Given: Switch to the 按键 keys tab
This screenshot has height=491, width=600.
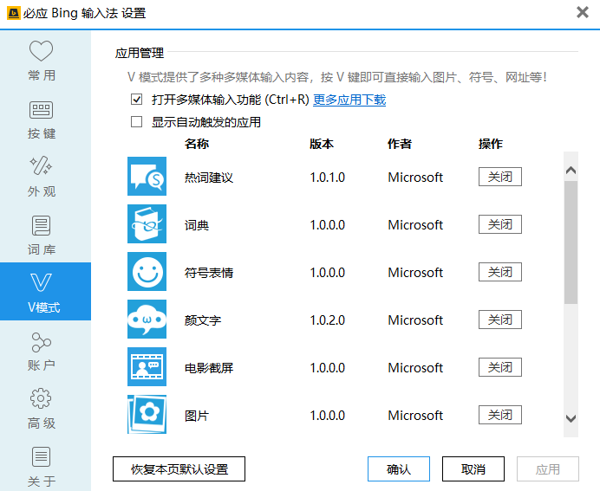Looking at the screenshot, I should [42, 119].
